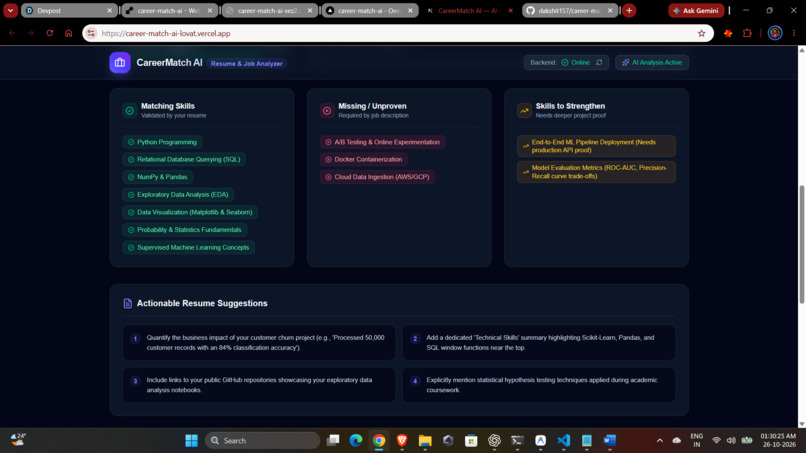Image resolution: width=806 pixels, height=453 pixels.
Task: Open Microsoft Word from the taskbar
Action: (610, 441)
